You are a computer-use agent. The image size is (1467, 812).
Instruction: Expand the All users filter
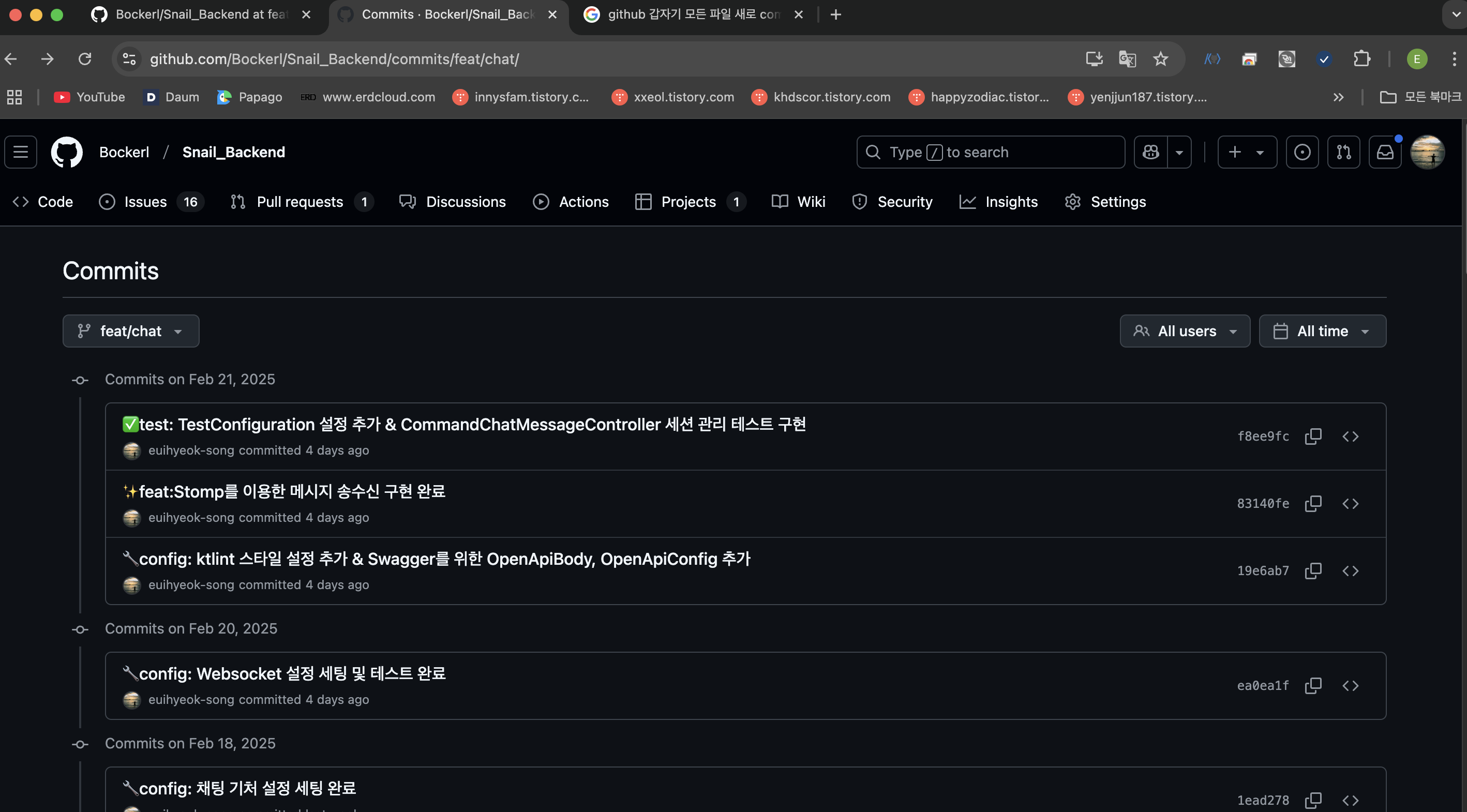tap(1185, 331)
